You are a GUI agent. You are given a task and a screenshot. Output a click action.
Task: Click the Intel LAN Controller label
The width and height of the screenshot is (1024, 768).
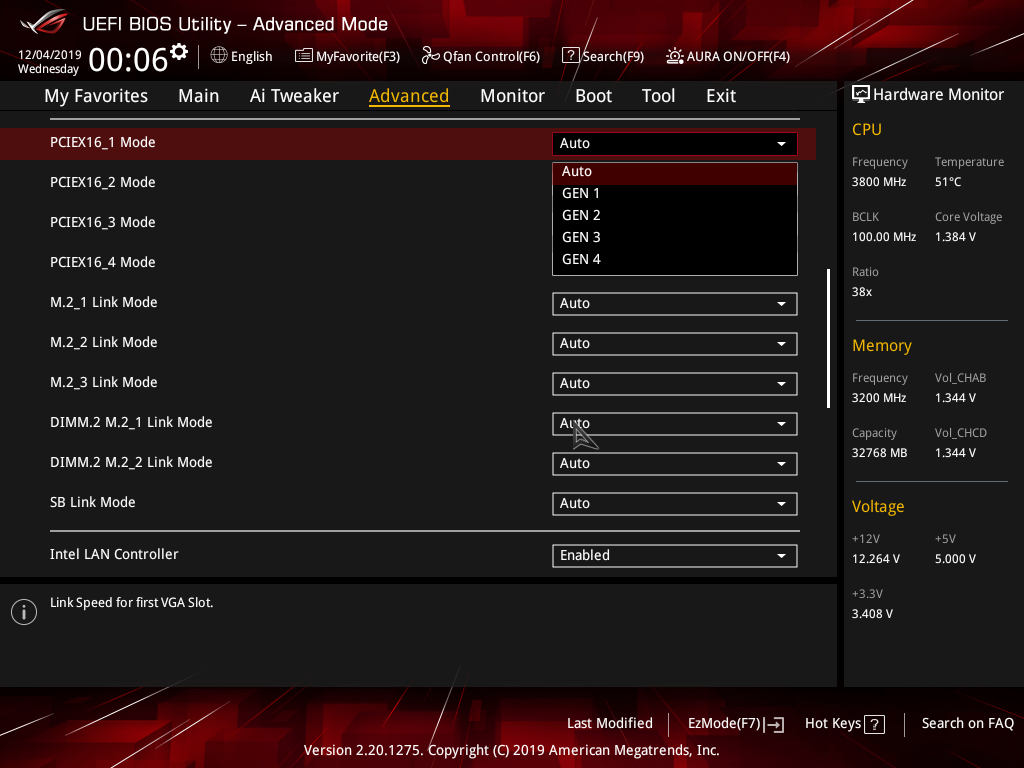tap(114, 554)
